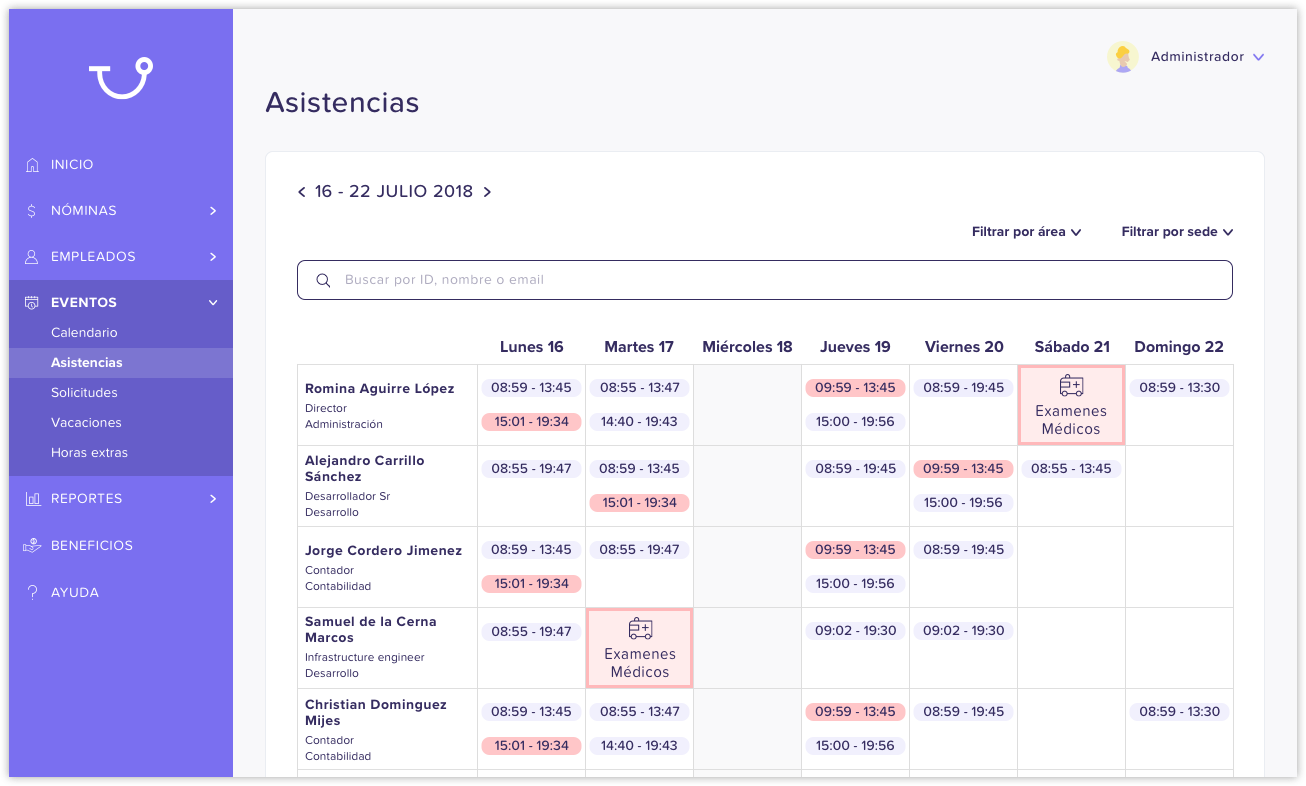Click the hand icon for Beneficios
Image resolution: width=1306 pixels, height=786 pixels.
32,546
